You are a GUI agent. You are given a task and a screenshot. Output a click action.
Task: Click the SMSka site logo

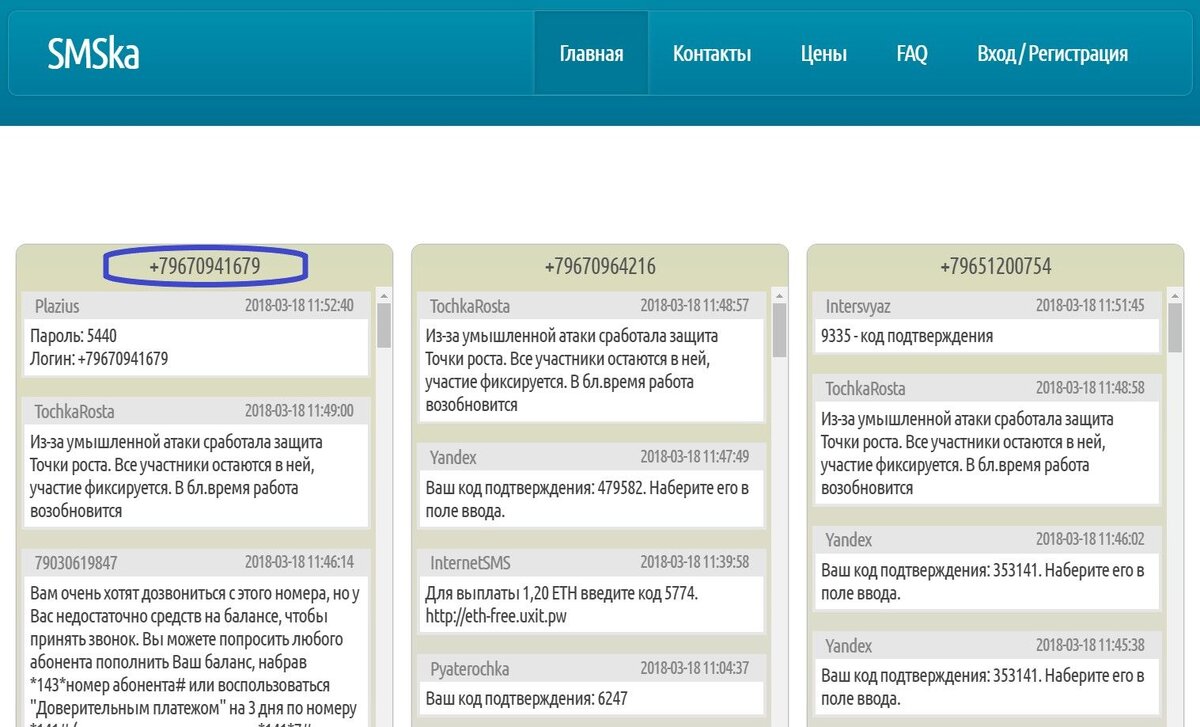93,54
